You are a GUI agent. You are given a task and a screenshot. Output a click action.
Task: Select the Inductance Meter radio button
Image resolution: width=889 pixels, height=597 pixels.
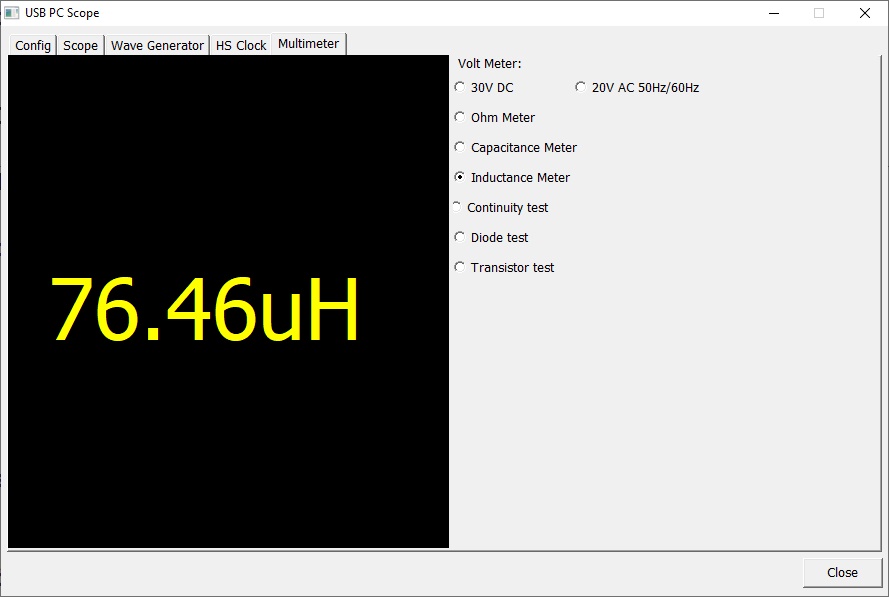[x=460, y=177]
